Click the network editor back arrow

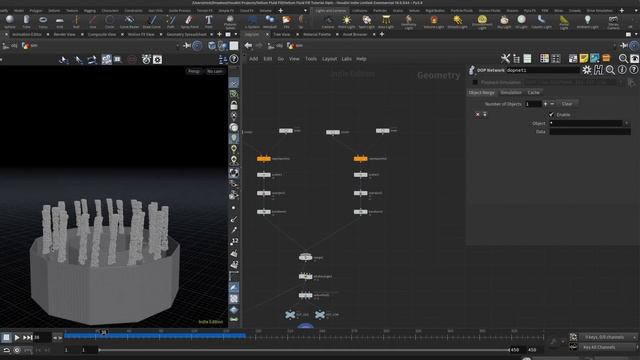point(248,45)
